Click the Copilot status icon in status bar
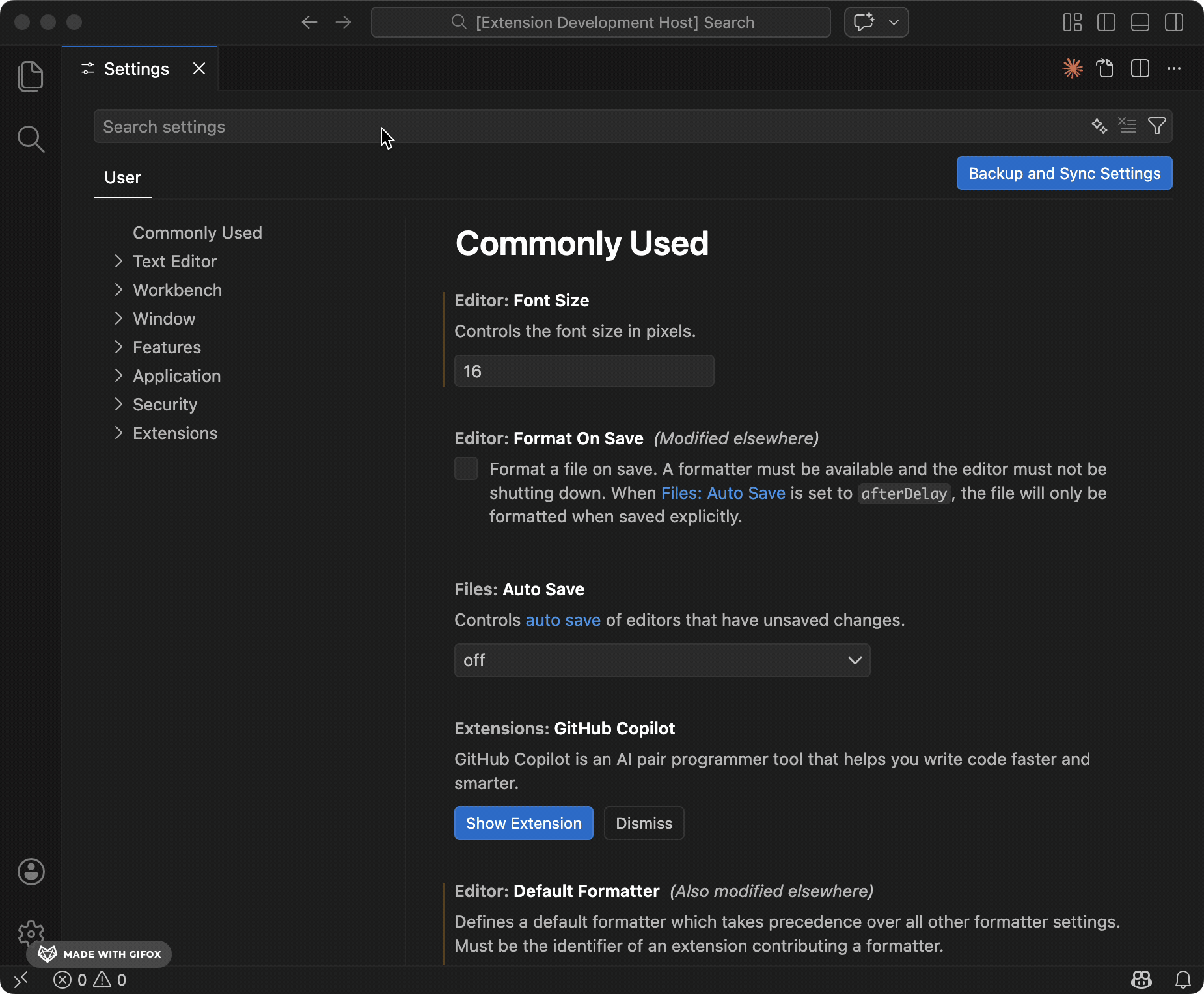 1142,980
